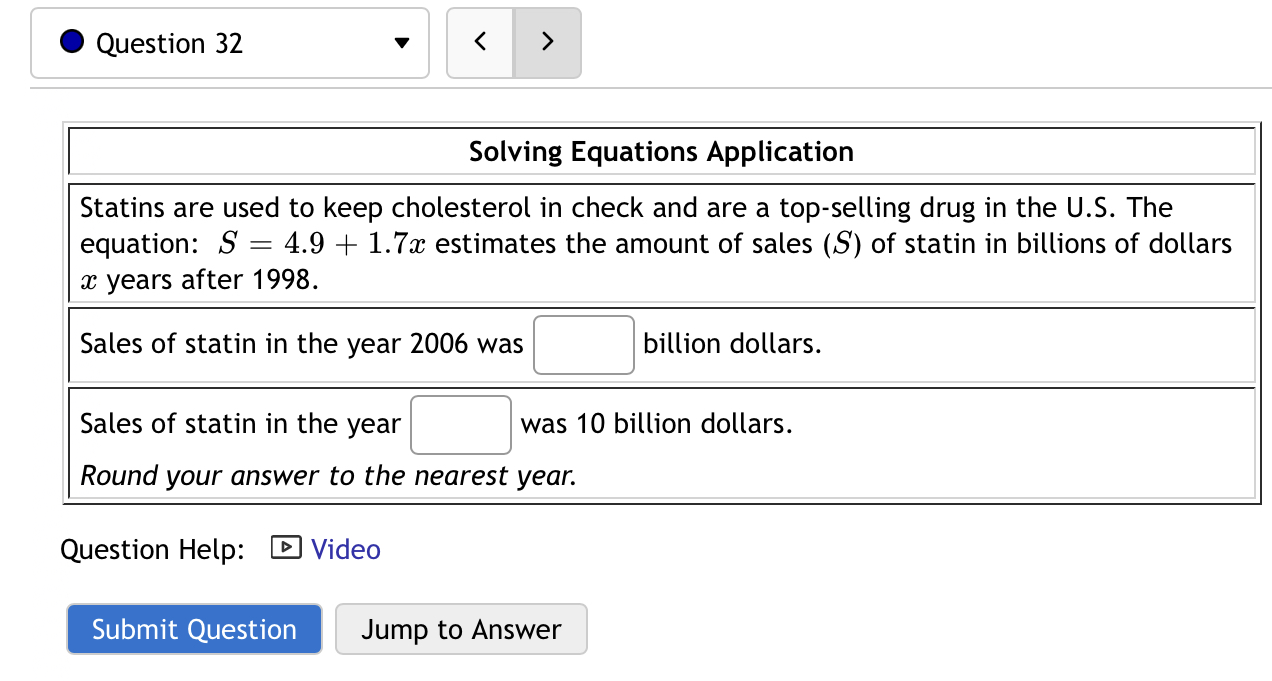
Task: Click the left chevron to go to previous question
Action: pyautogui.click(x=480, y=42)
